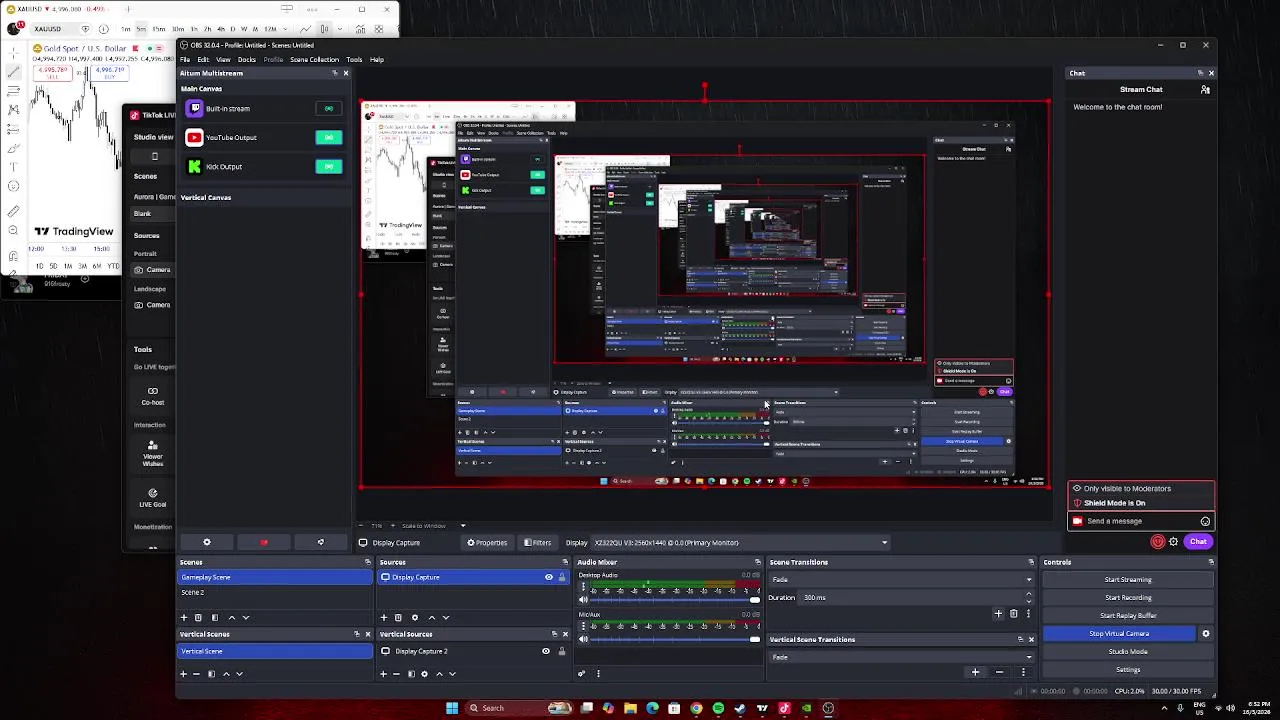Toggle Built-in stream output switch
This screenshot has height=720, width=1280.
pyautogui.click(x=328, y=108)
